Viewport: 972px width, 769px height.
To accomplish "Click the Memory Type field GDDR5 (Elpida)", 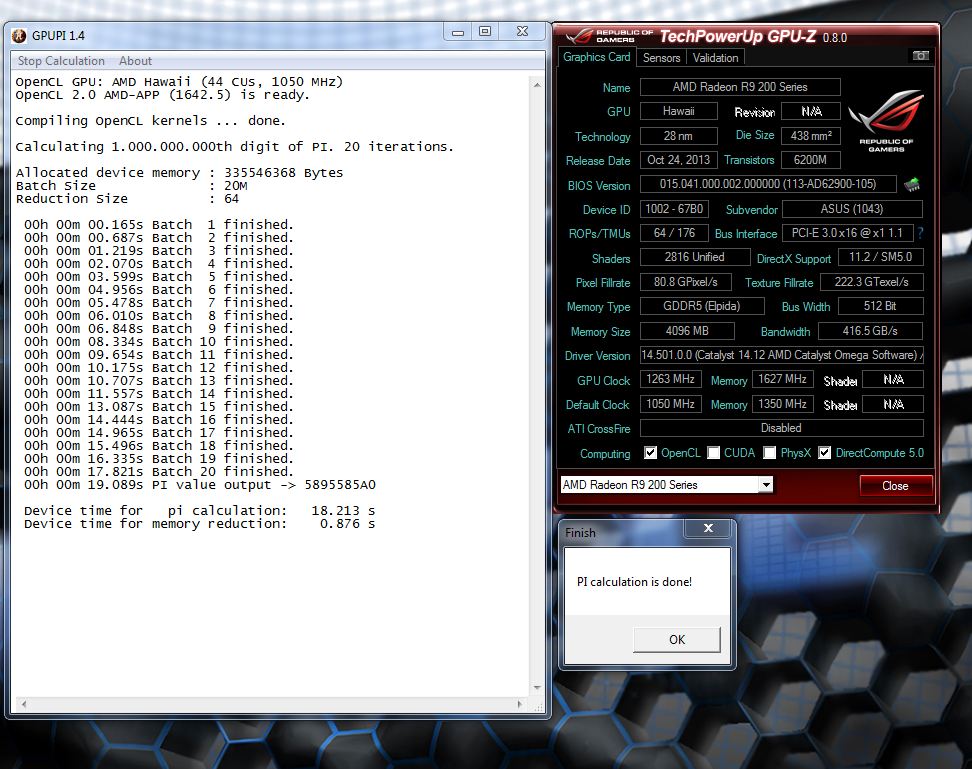I will (x=702, y=306).
